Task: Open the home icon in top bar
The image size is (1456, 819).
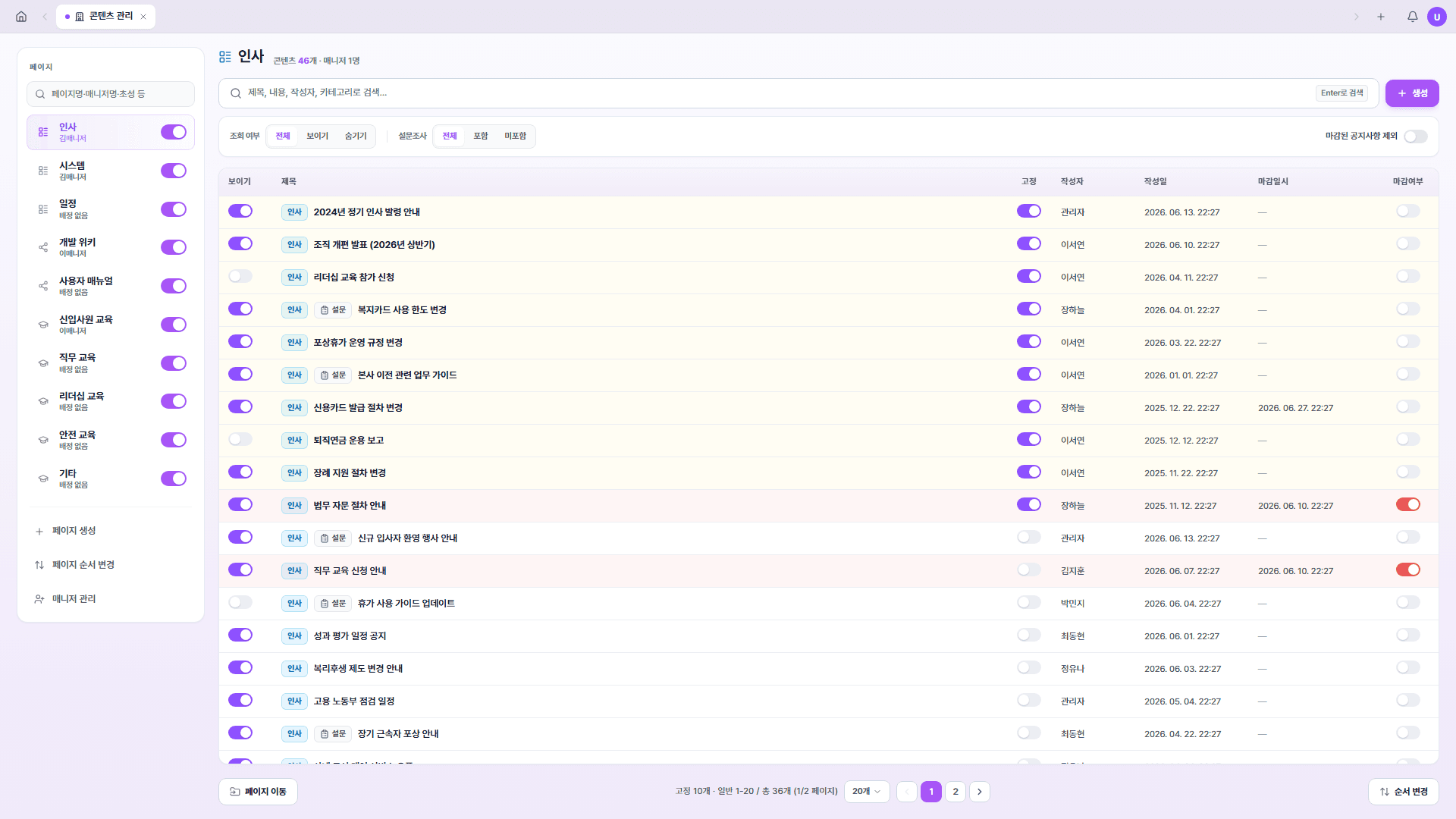Action: click(21, 17)
